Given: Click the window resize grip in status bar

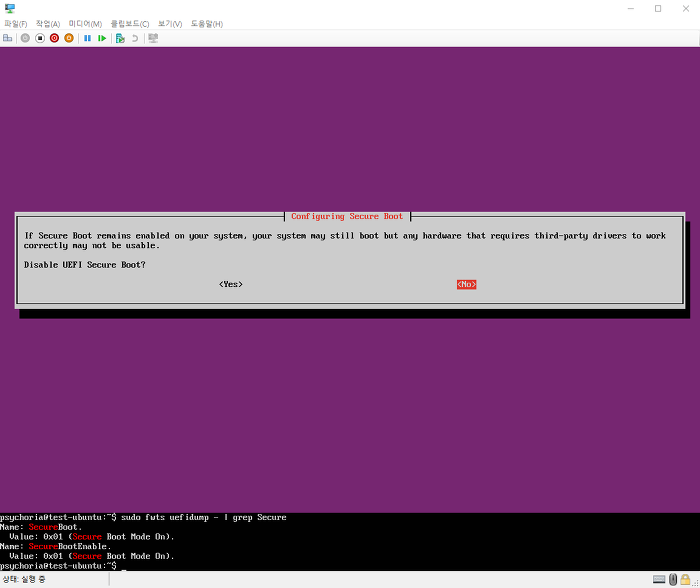Looking at the screenshot, I should [x=696, y=583].
